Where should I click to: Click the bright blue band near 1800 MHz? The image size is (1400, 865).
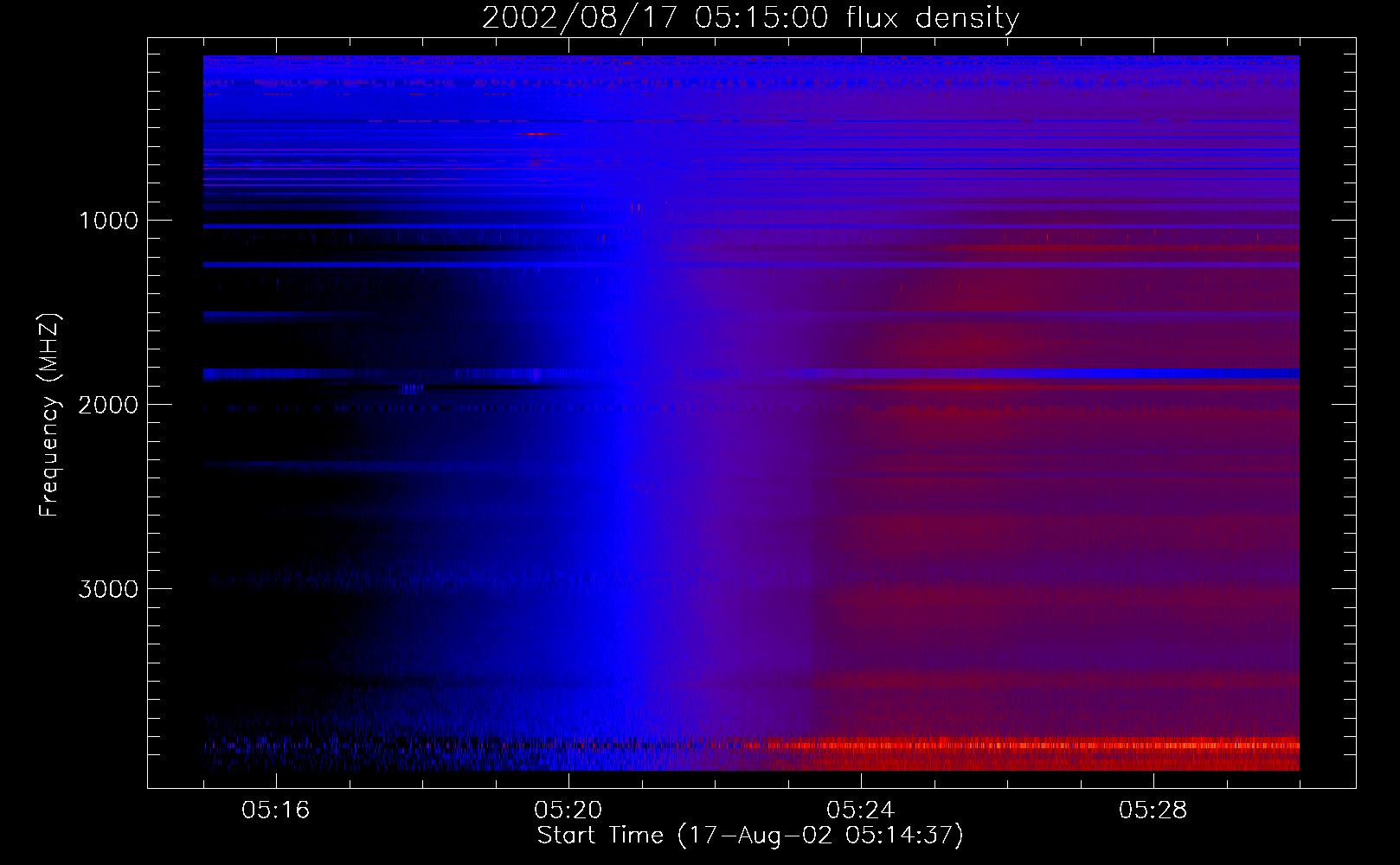pyautogui.click(x=751, y=374)
